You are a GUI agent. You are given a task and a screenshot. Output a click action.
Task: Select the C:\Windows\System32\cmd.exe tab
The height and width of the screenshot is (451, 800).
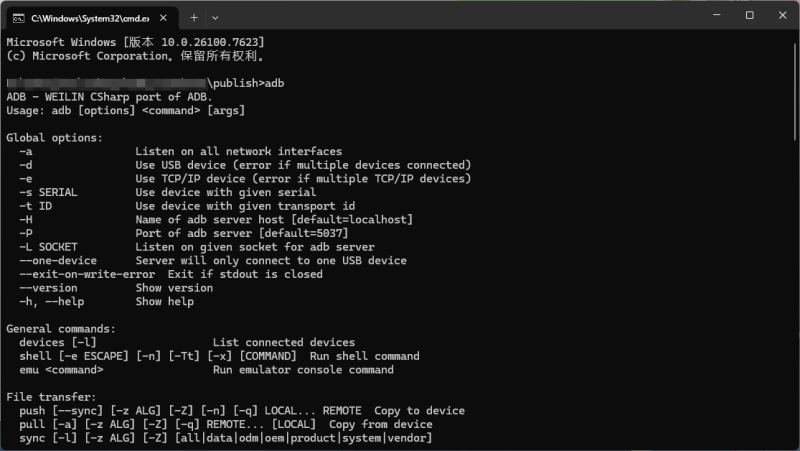pos(90,18)
